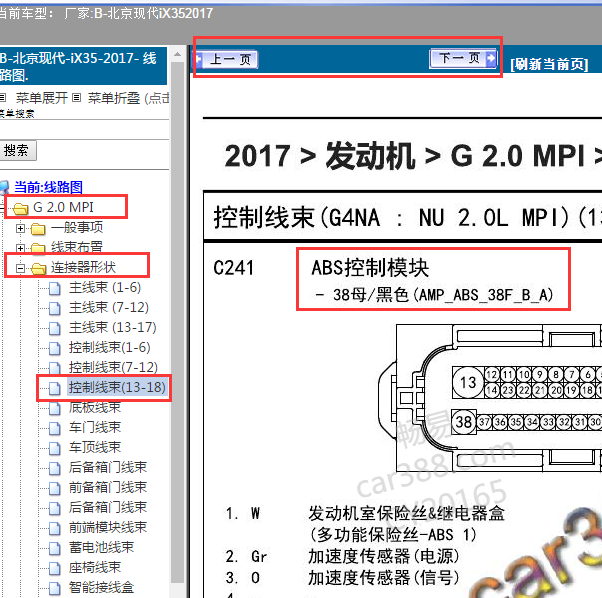
Task: Click the 刷新当前页 refresh link
Action: [549, 64]
